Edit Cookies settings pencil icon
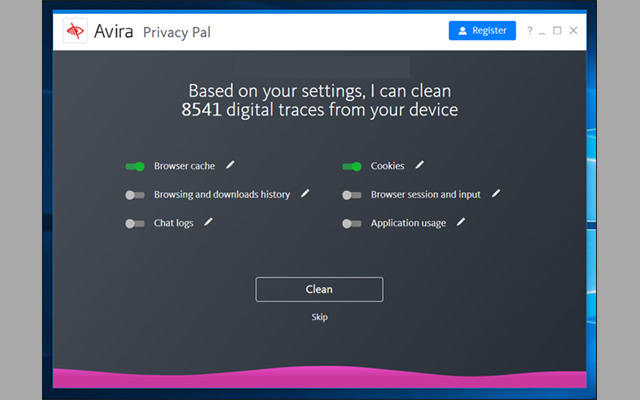Screen dimensions: 640x400 420,165
